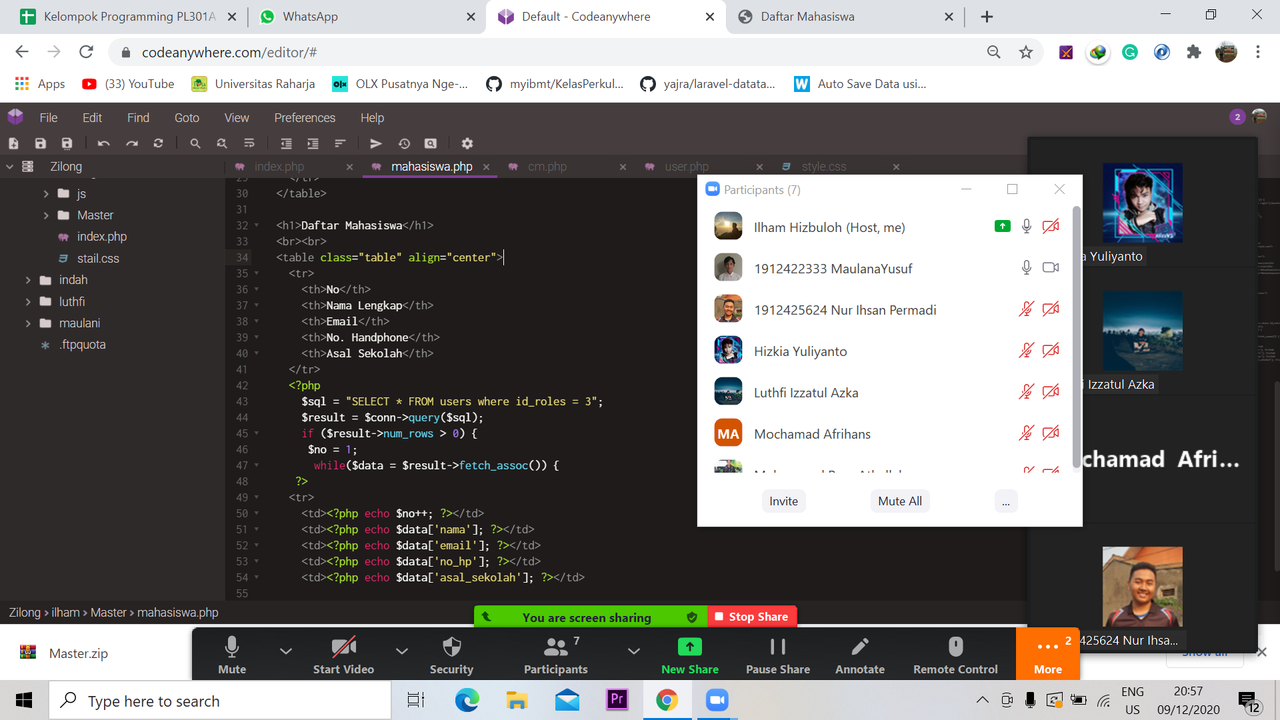Toggle video icon for 1912422333 MaulanaYusuf

(x=1050, y=268)
